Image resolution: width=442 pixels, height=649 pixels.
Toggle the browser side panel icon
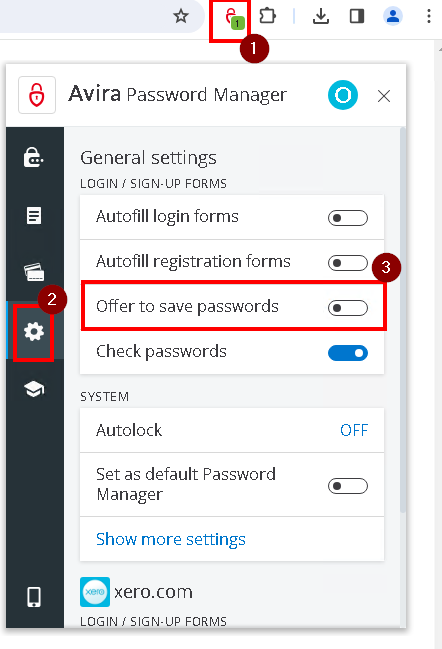tap(357, 17)
